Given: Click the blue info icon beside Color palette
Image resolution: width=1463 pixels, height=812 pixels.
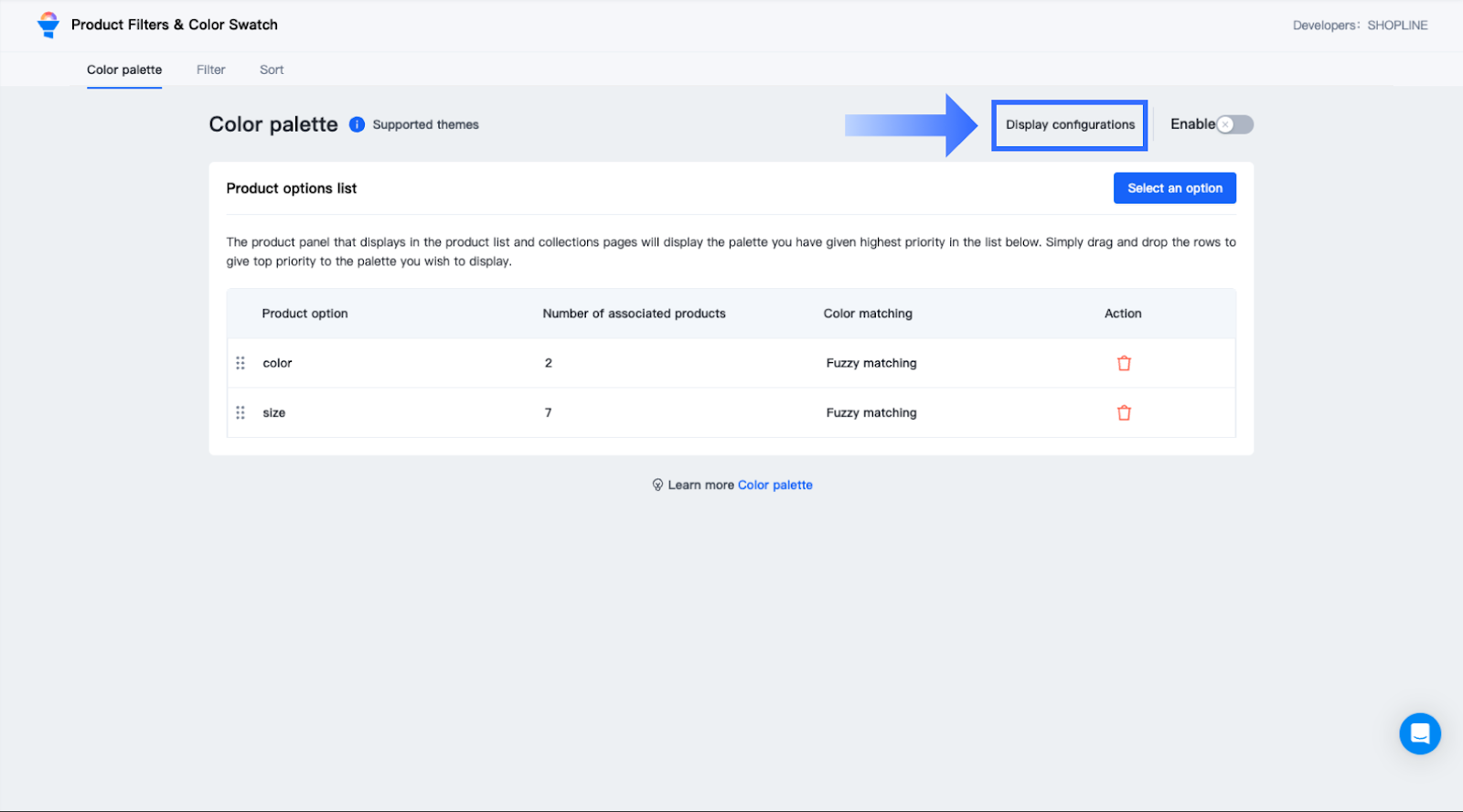Looking at the screenshot, I should 357,124.
